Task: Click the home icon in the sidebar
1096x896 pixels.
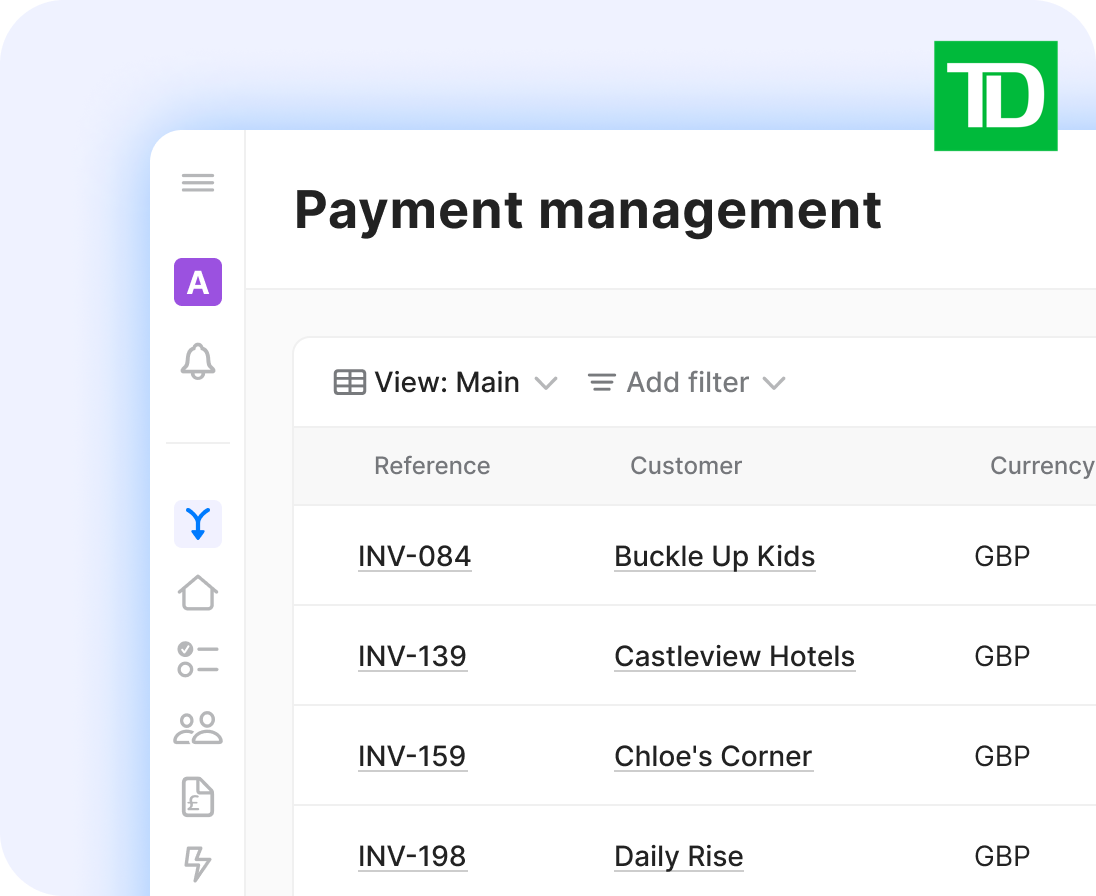Action: pyautogui.click(x=197, y=592)
